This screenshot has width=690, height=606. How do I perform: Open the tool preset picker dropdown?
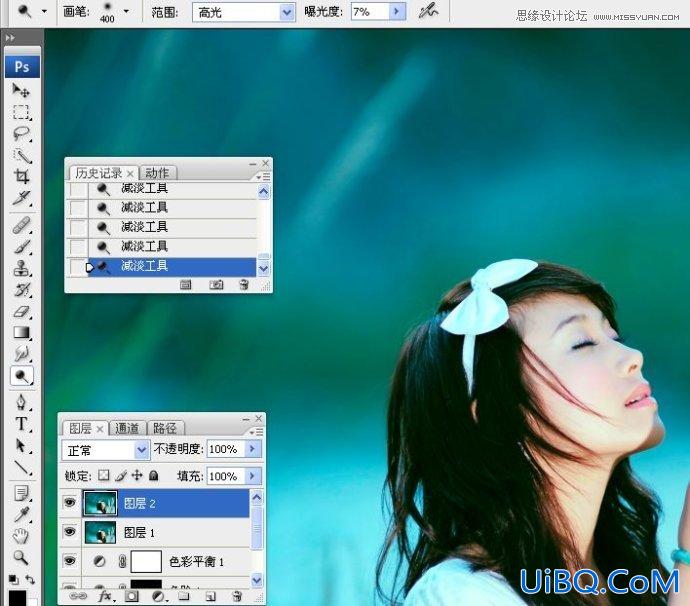click(x=44, y=11)
